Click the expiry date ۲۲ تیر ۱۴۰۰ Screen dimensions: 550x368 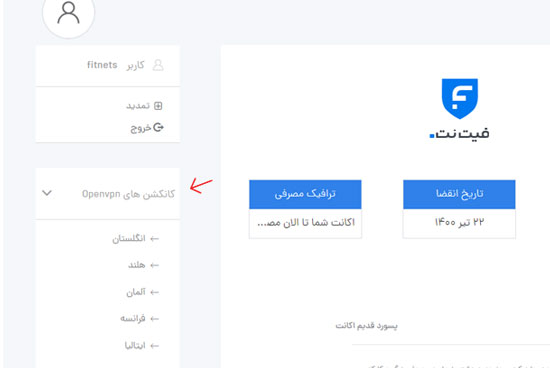coord(460,222)
